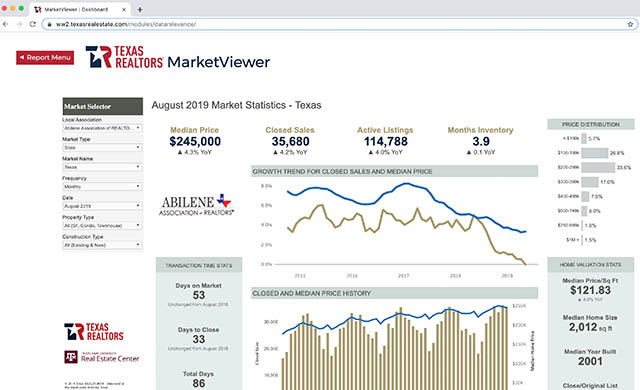Open the Local Association dropdown
The image size is (640, 390).
coord(102,128)
